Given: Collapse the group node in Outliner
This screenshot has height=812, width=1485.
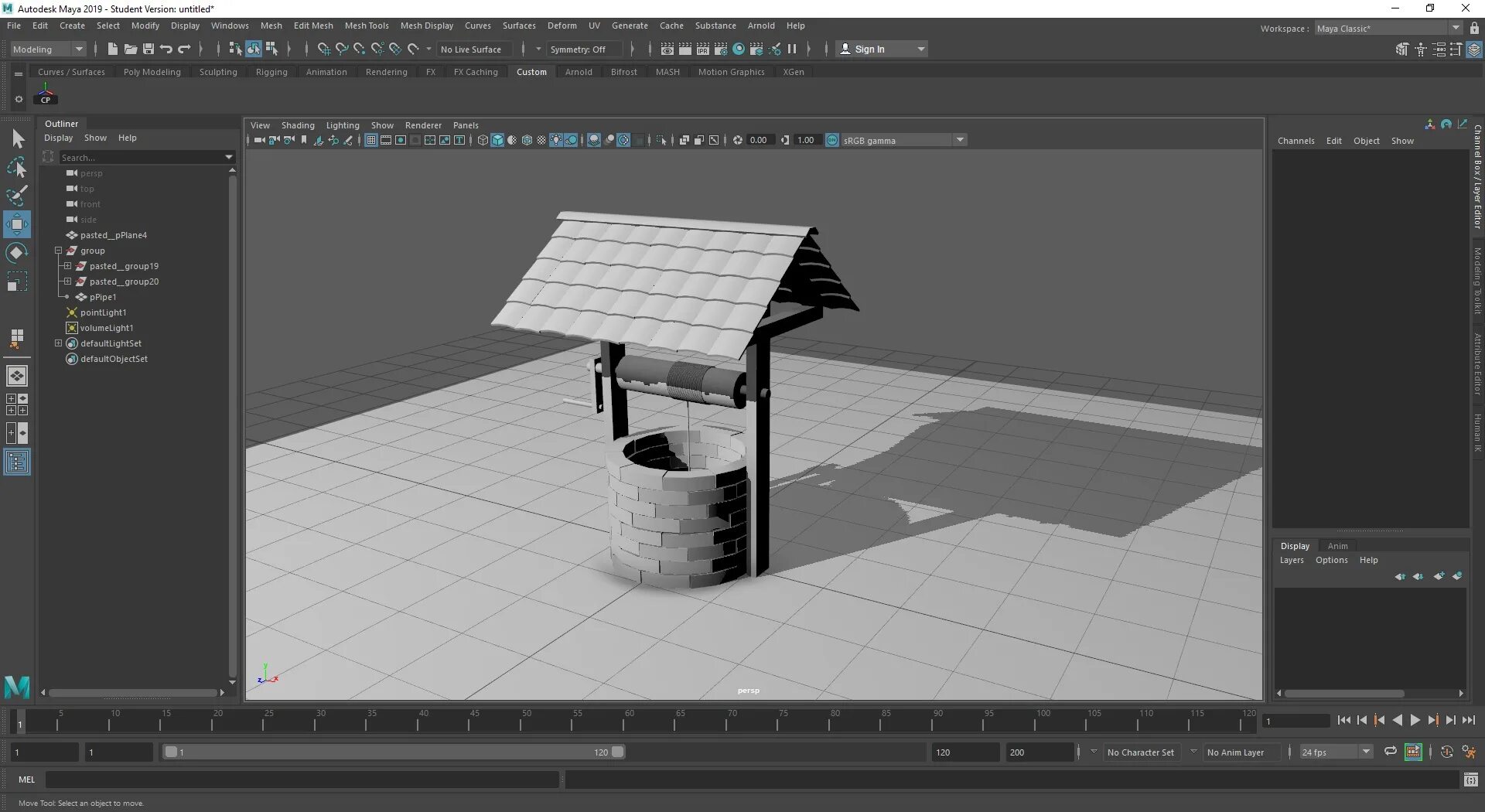Looking at the screenshot, I should point(58,251).
